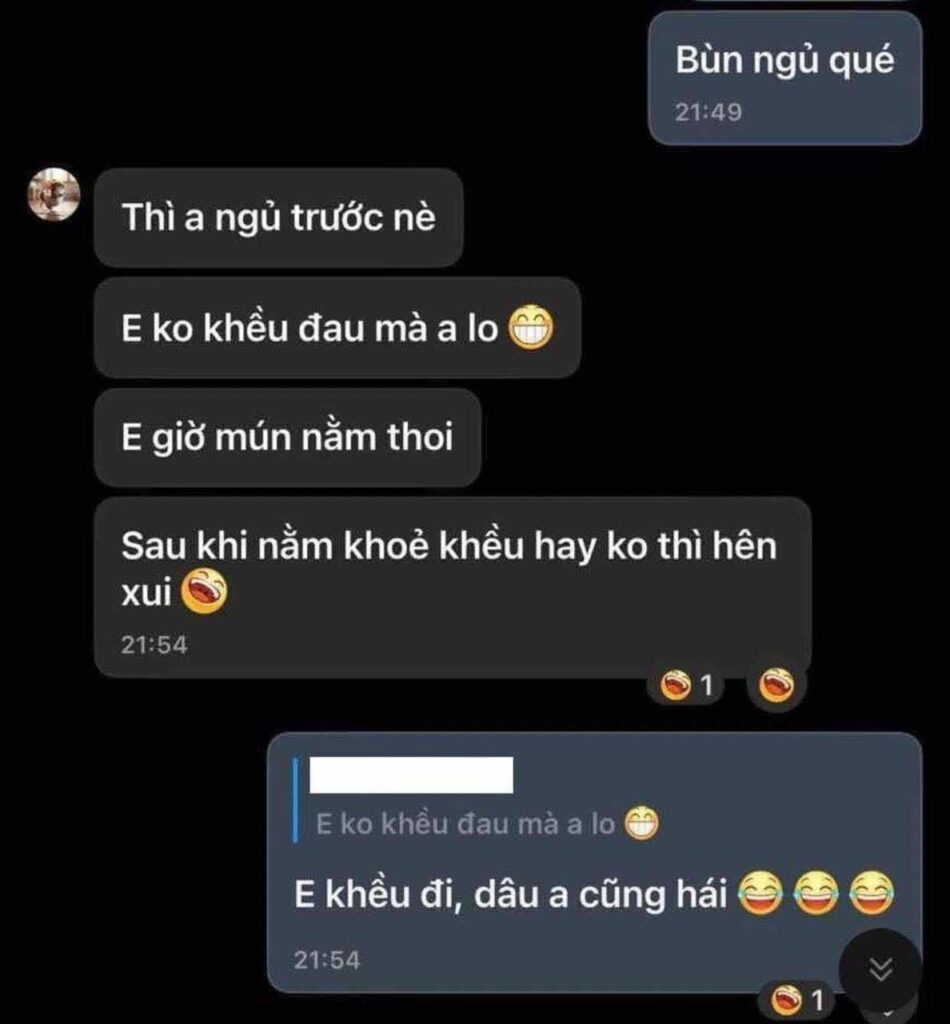Select the 'Sau khi nằm khoẻ khều' message

coord(453,587)
